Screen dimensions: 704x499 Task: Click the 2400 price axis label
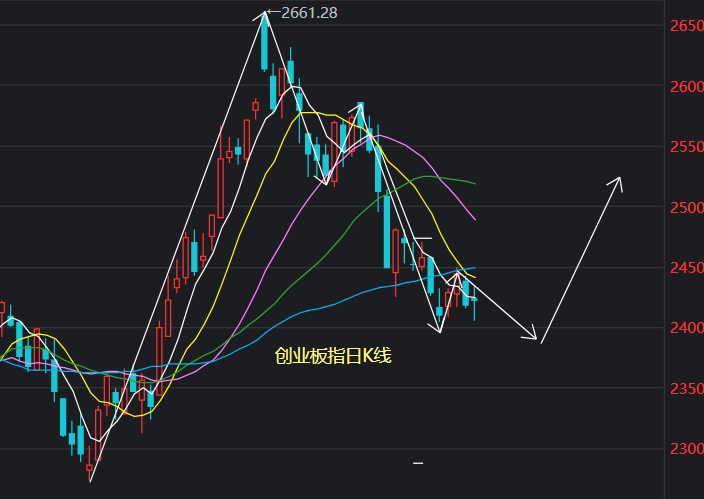[x=686, y=328]
